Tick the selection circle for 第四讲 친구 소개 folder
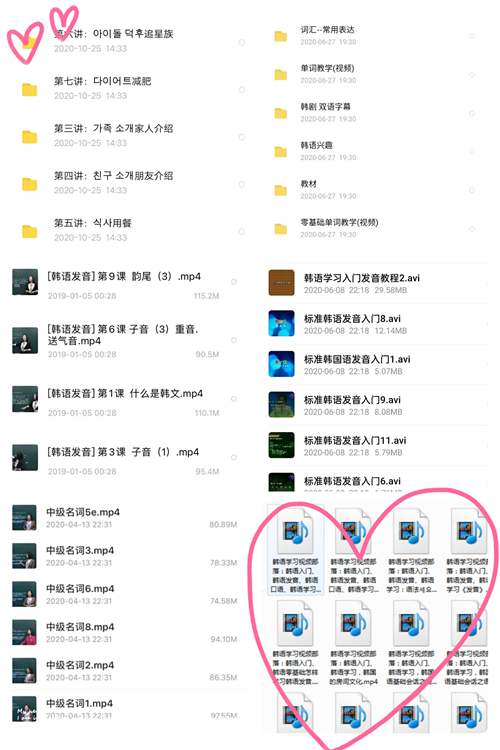500x750 pixels. 242,184
